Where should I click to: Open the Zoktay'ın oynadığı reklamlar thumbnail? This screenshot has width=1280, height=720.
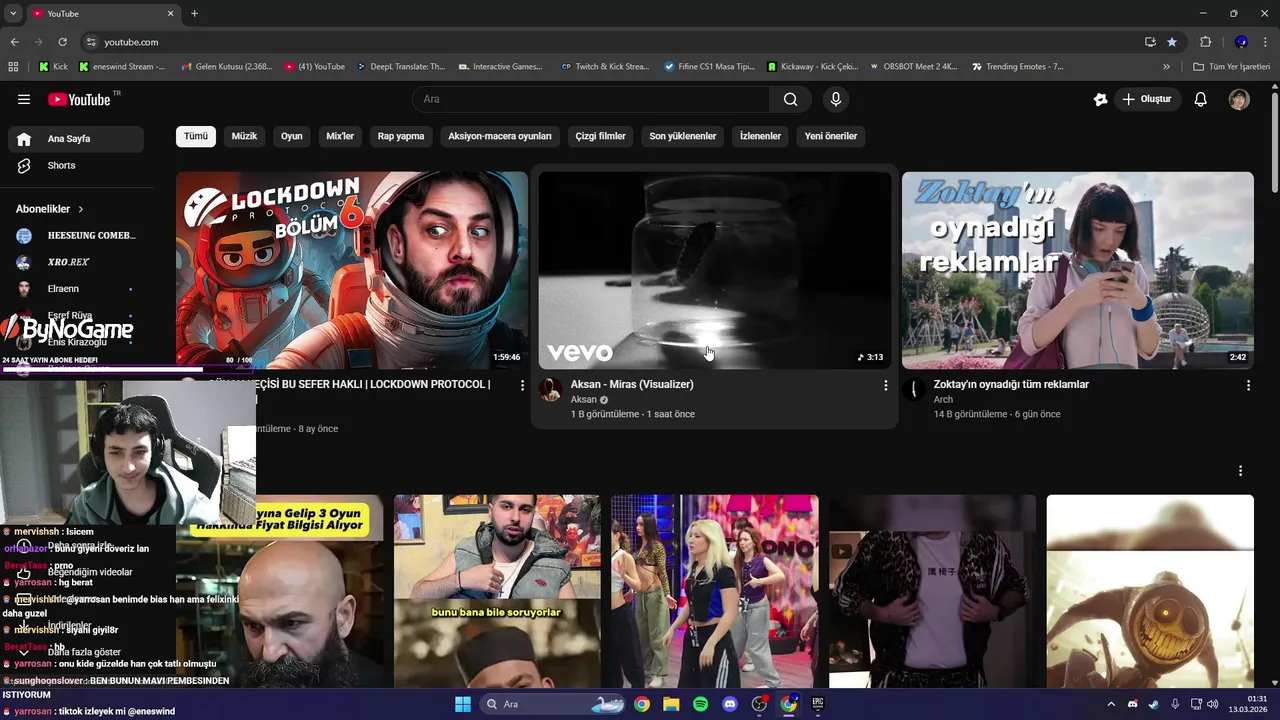(x=1077, y=270)
